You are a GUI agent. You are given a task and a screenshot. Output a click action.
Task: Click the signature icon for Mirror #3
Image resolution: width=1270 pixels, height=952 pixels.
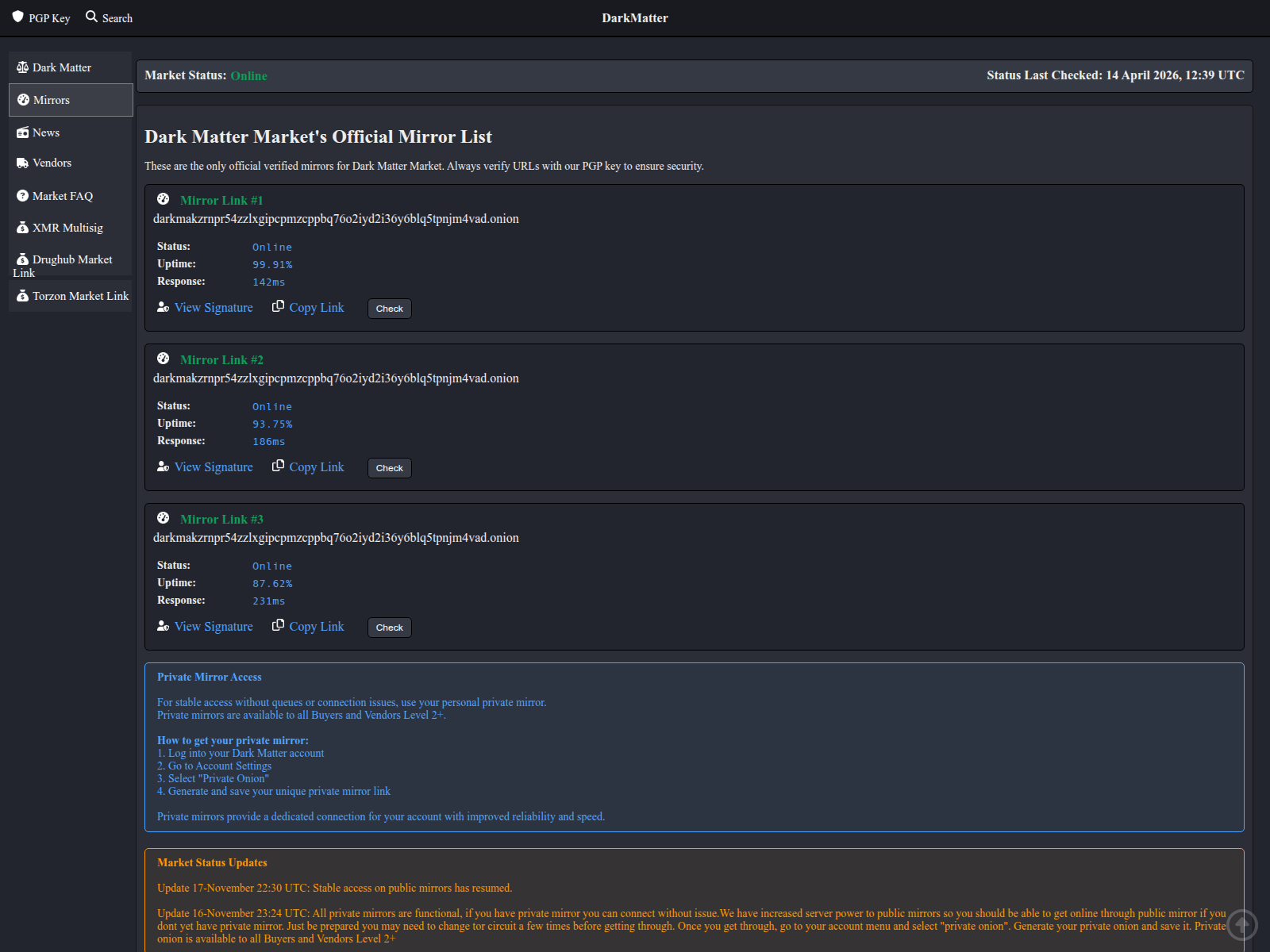point(164,626)
